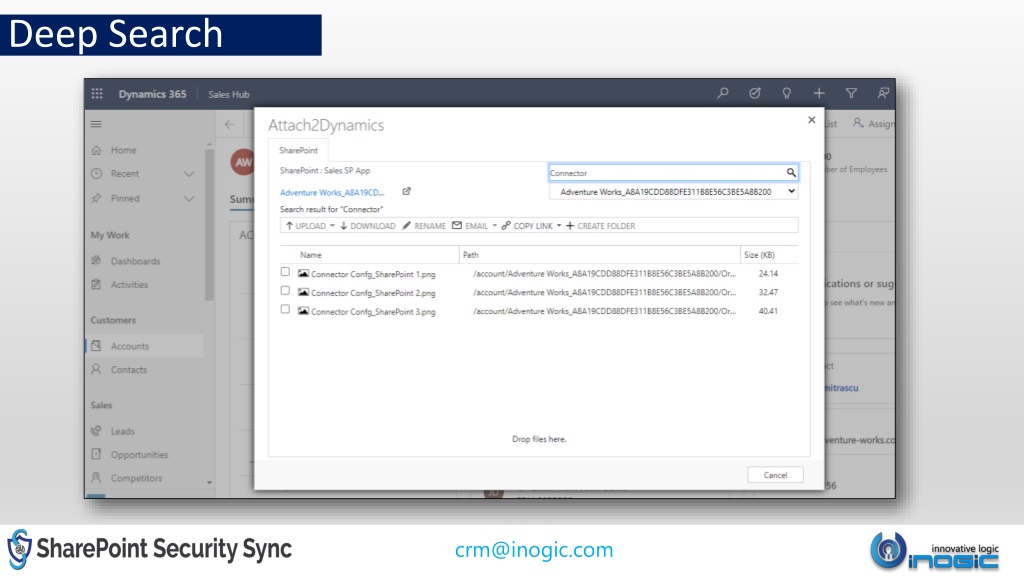Open the Adventure Works folder dropdown

click(x=673, y=191)
